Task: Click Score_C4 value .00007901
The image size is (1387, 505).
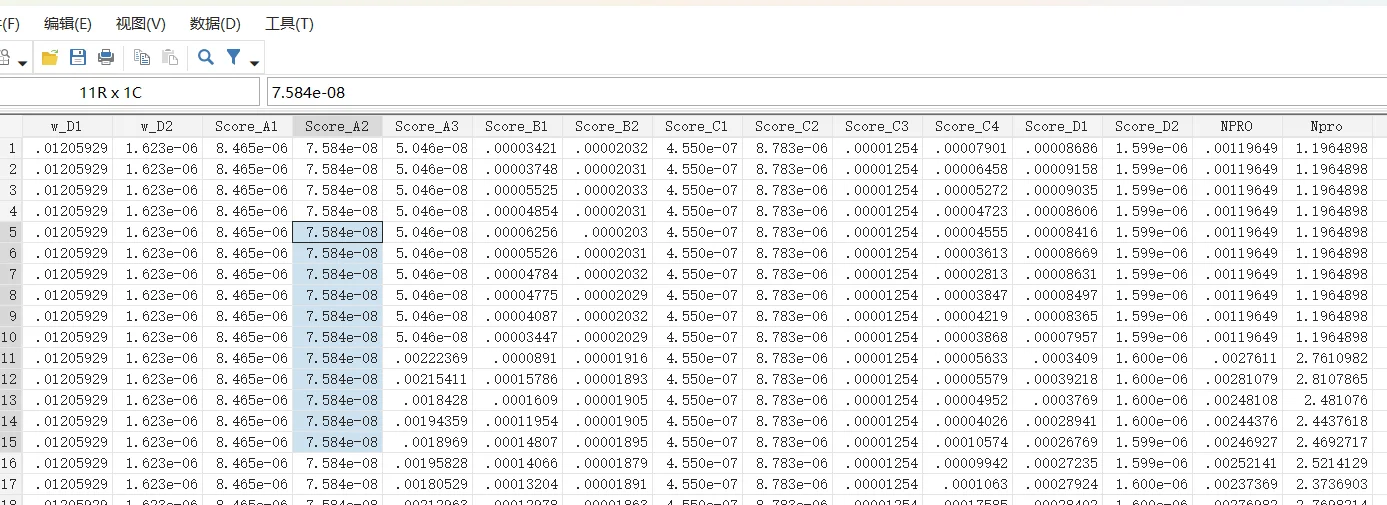Action: coord(967,148)
